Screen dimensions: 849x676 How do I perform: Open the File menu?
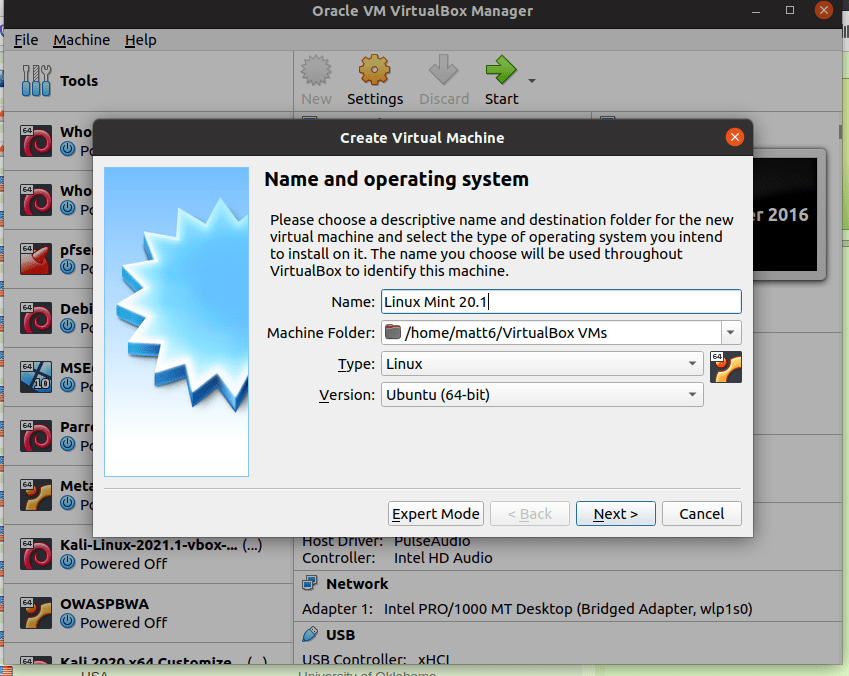click(26, 40)
